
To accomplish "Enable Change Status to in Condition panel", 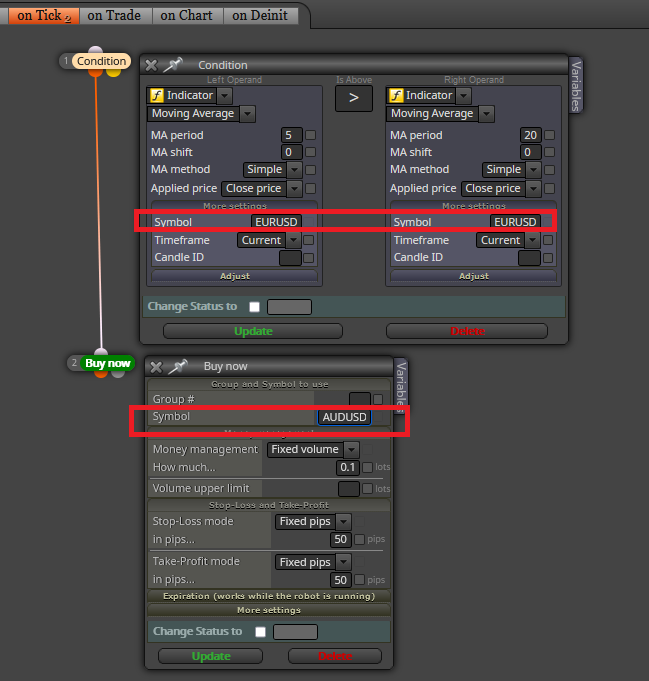I will [255, 307].
